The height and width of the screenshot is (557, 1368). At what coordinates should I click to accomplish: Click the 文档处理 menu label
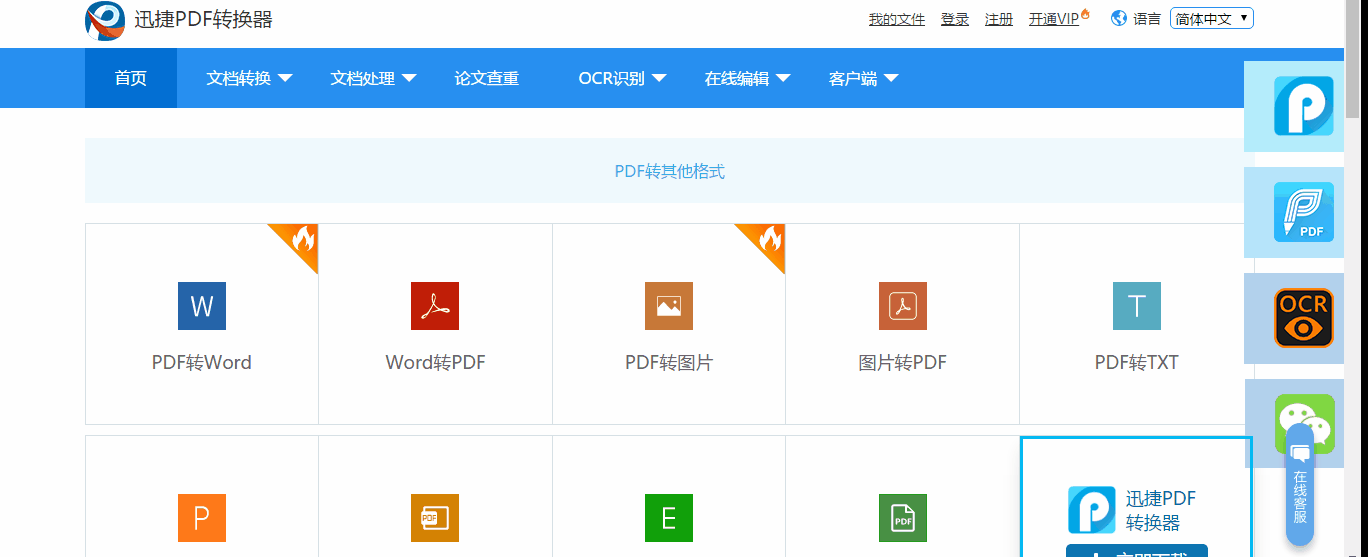click(363, 78)
